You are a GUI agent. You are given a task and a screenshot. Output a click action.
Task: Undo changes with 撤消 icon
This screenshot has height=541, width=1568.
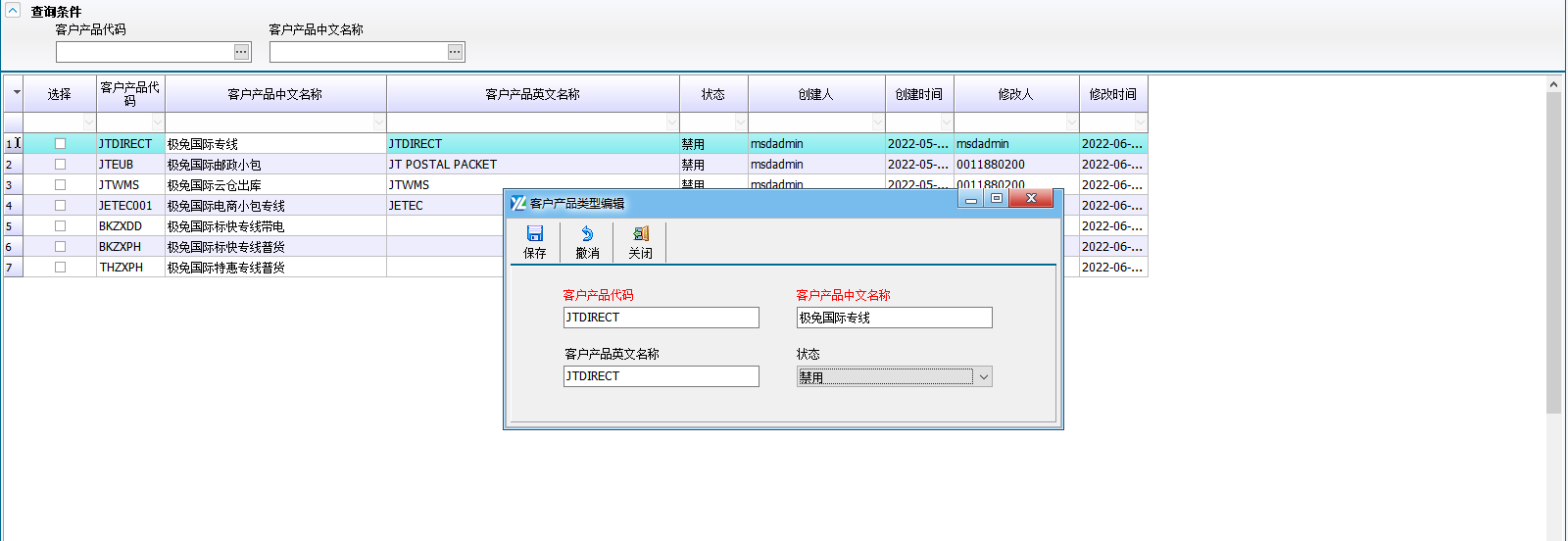[x=587, y=241]
